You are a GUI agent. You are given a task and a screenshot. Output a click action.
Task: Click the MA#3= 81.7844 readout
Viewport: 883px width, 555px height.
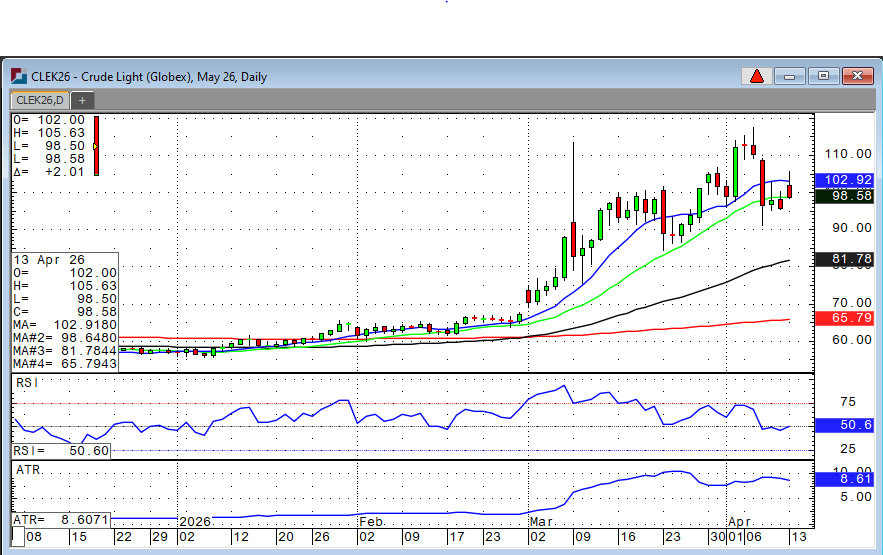[65, 351]
